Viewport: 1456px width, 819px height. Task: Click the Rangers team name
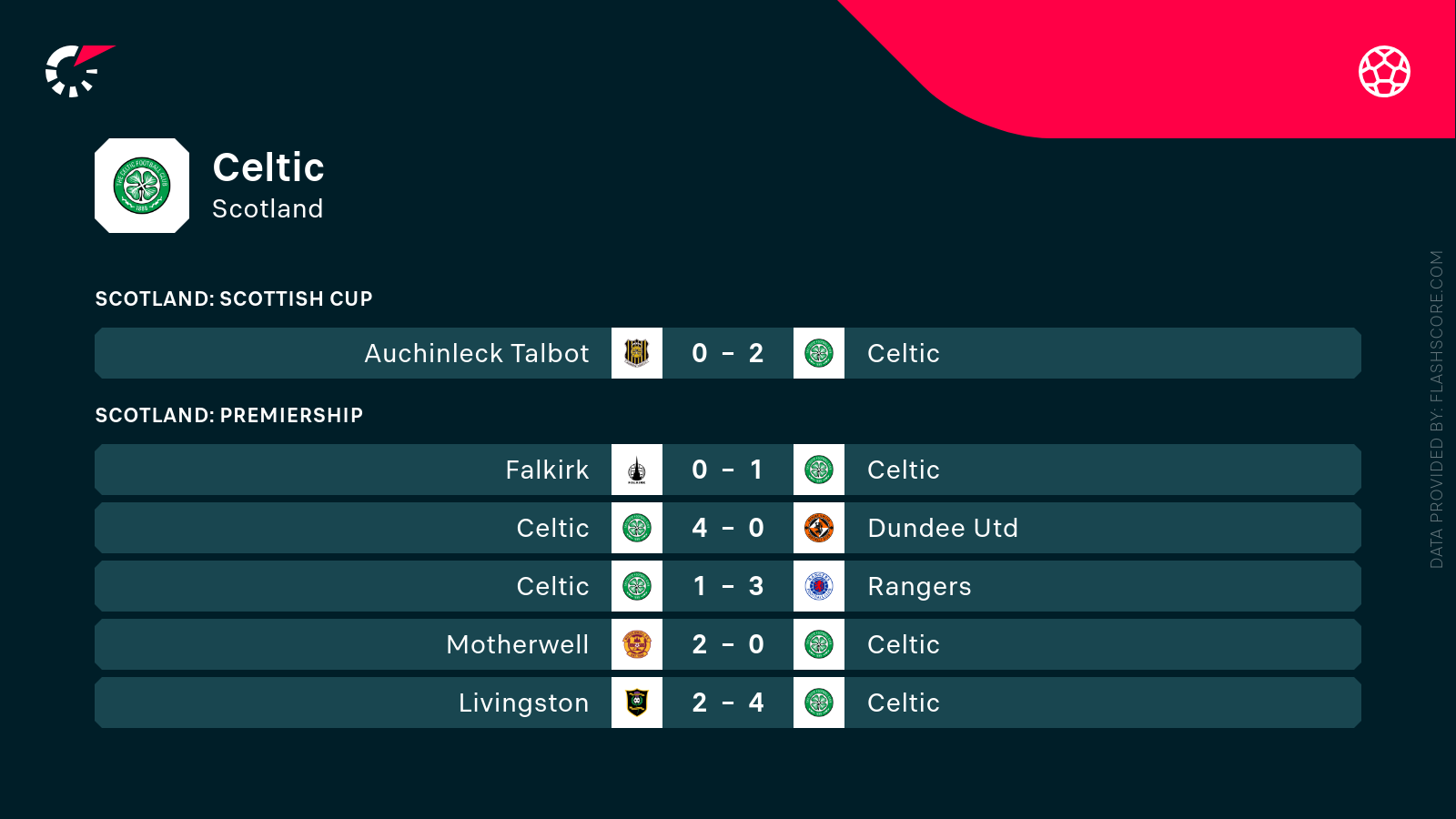click(x=919, y=586)
